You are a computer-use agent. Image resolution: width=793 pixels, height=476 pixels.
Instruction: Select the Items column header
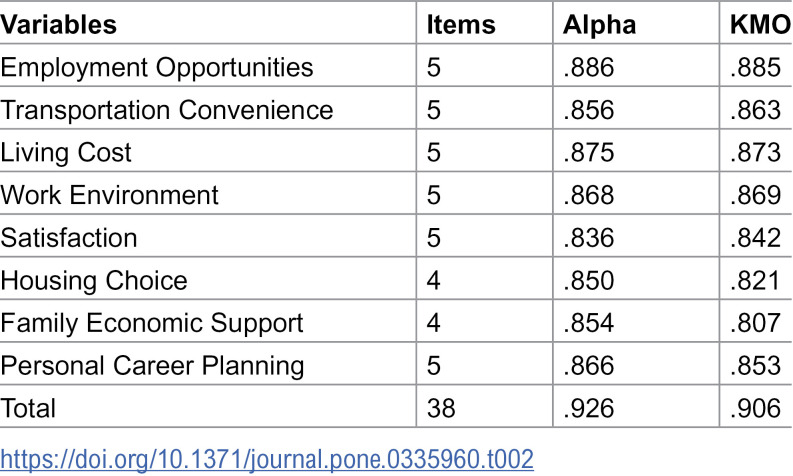(x=461, y=24)
